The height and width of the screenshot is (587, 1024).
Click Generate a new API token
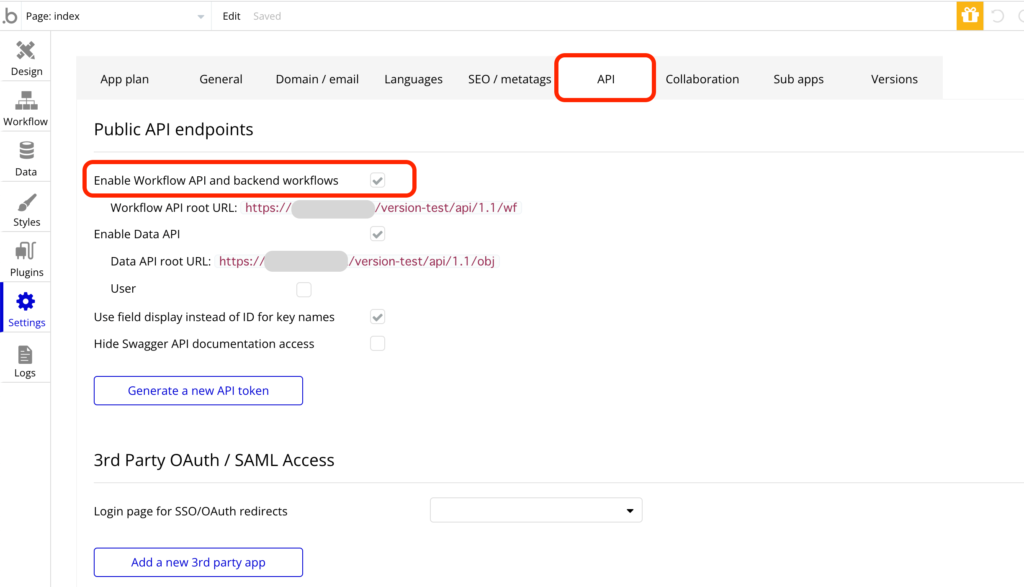197,390
